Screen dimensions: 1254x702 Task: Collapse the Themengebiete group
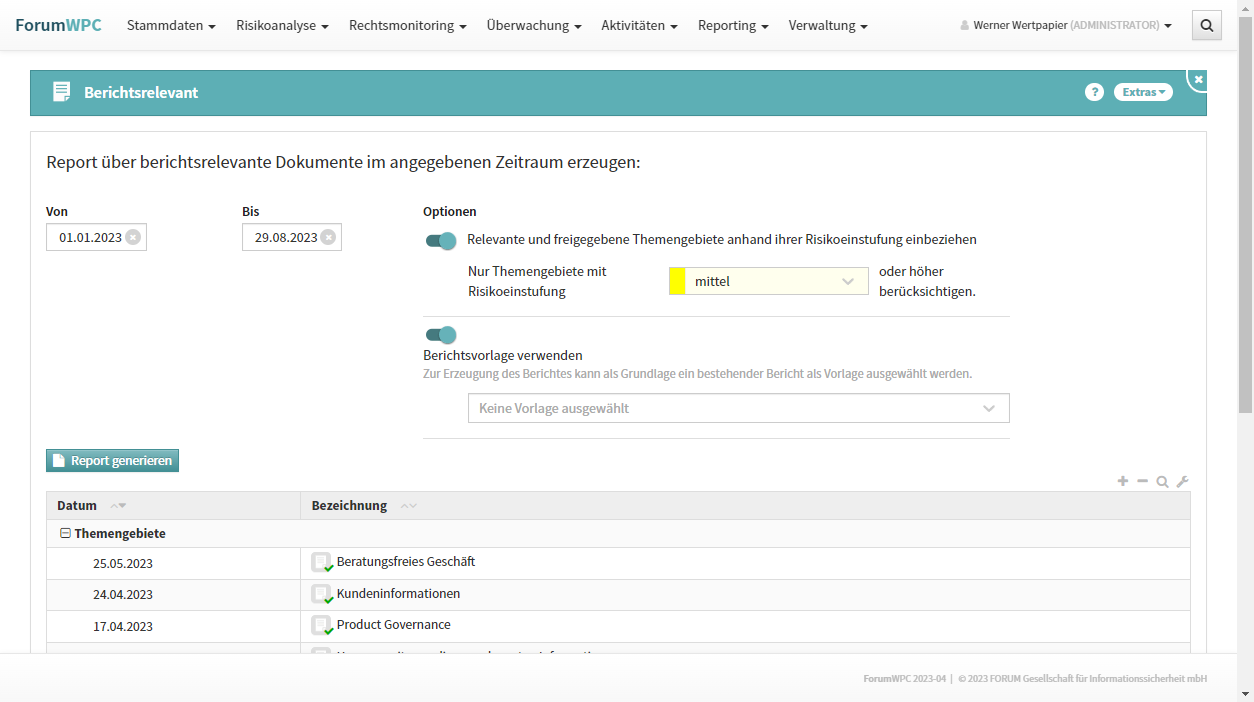tap(65, 534)
